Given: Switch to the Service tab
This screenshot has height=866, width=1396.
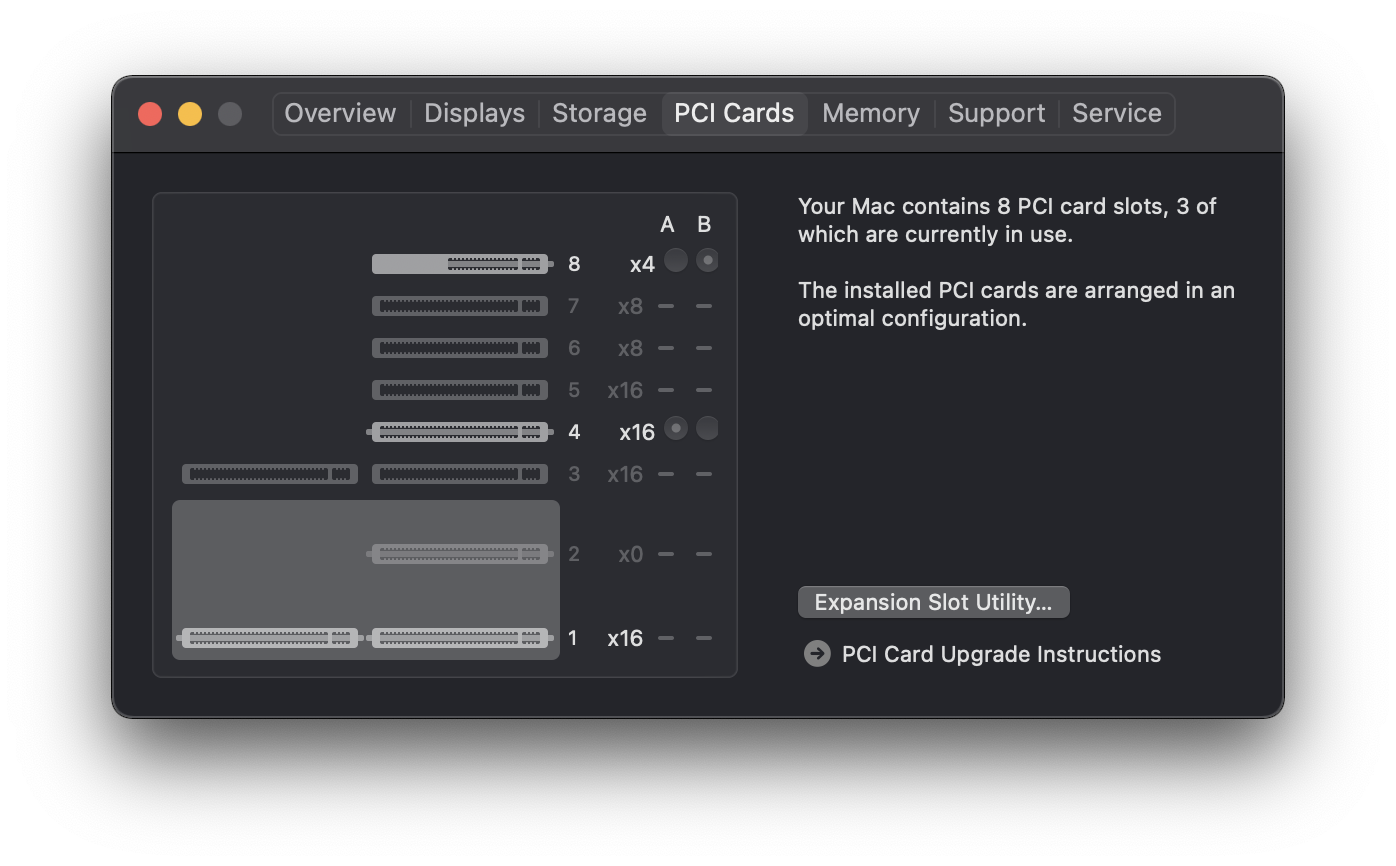Looking at the screenshot, I should click(1116, 113).
